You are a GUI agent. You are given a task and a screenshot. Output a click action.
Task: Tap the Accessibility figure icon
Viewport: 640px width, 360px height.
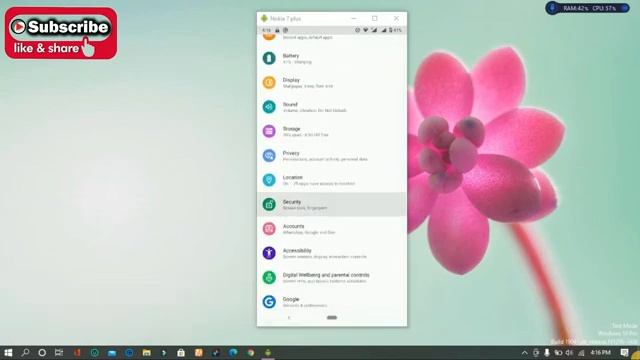(x=269, y=253)
